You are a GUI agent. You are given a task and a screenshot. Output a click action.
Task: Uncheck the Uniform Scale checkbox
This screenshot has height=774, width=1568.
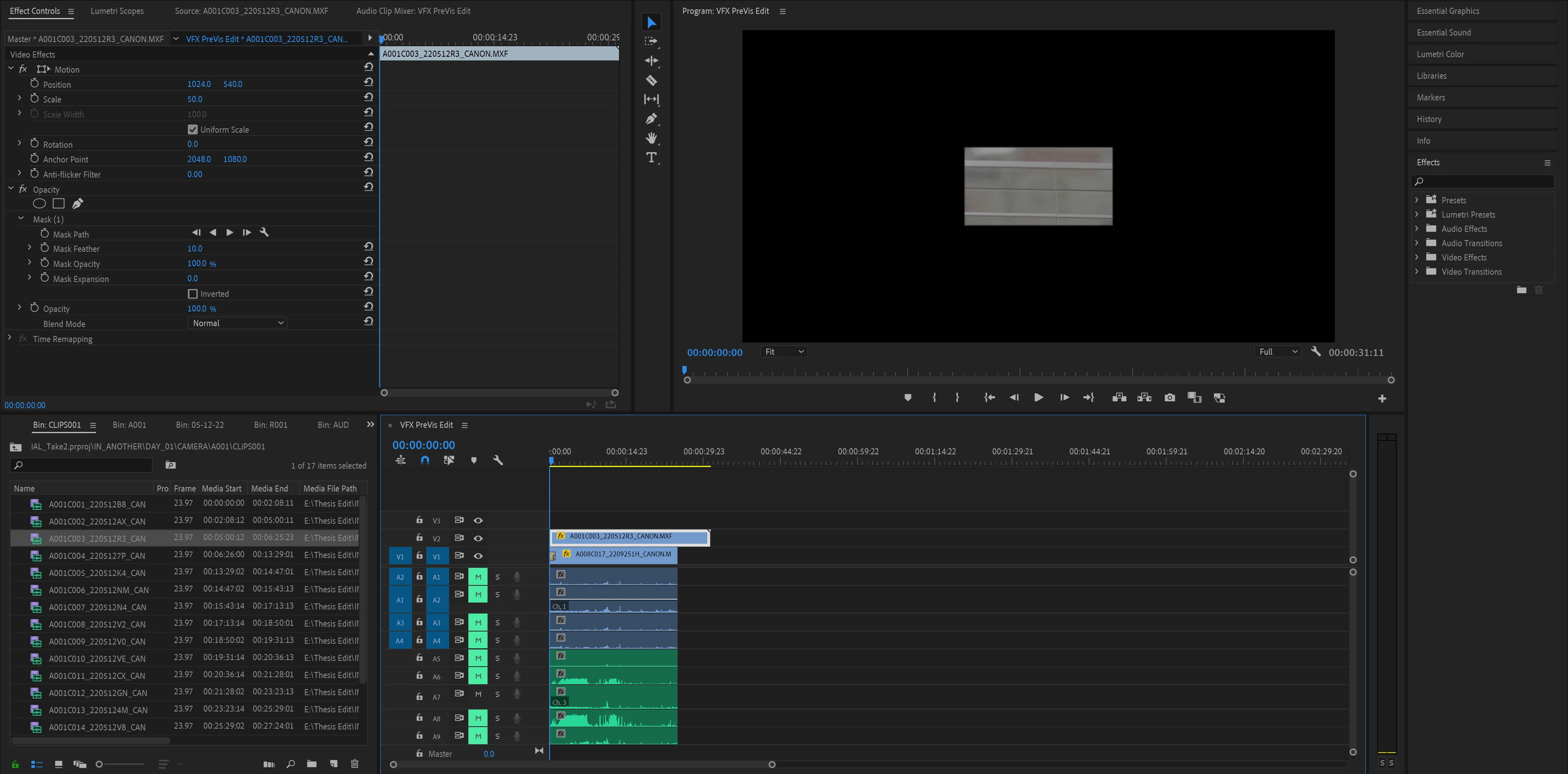click(193, 129)
